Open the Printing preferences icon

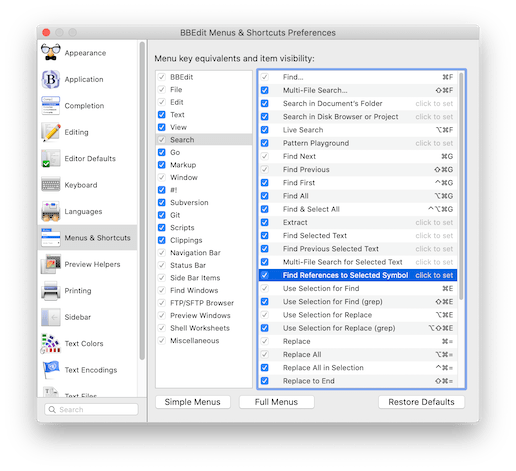coord(51,290)
